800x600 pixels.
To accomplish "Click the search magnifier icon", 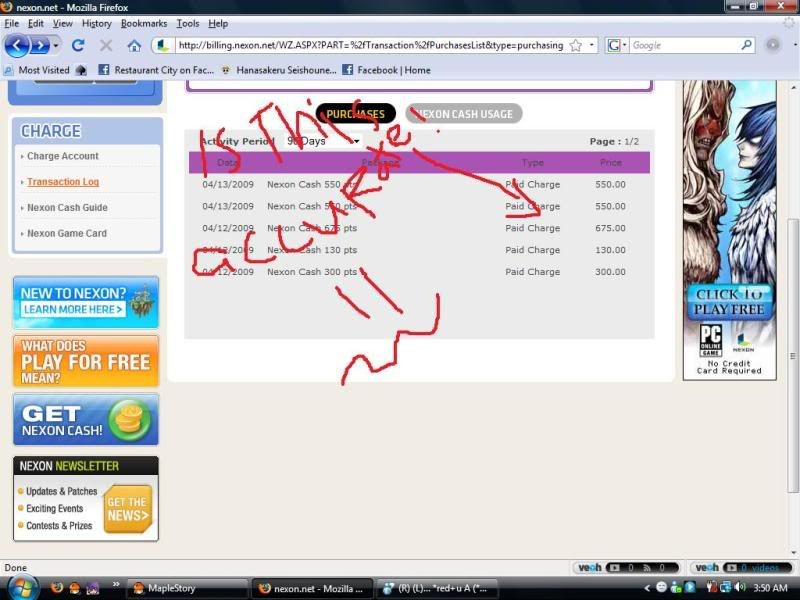I will (746, 45).
